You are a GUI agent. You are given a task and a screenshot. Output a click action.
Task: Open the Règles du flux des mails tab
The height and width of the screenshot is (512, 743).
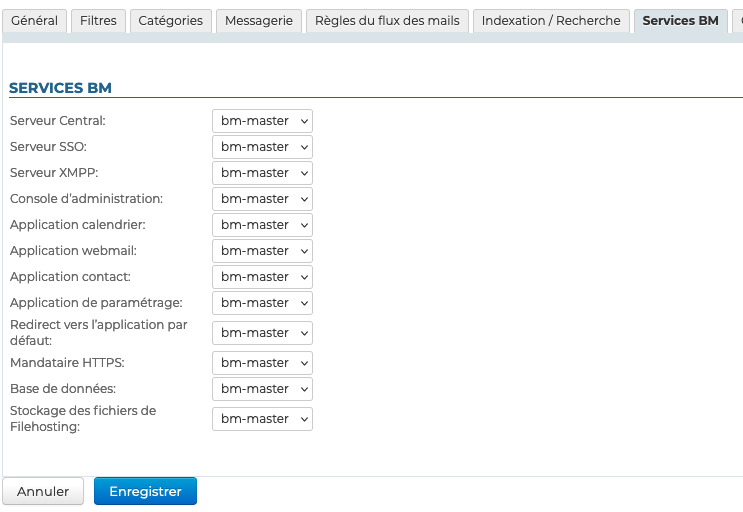[x=386, y=21]
